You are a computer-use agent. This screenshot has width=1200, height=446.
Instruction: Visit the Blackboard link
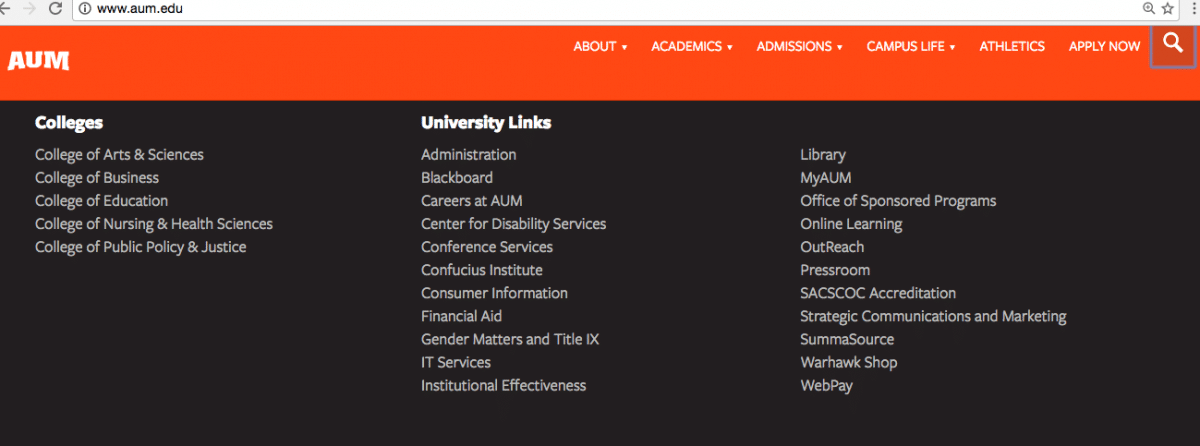point(457,178)
